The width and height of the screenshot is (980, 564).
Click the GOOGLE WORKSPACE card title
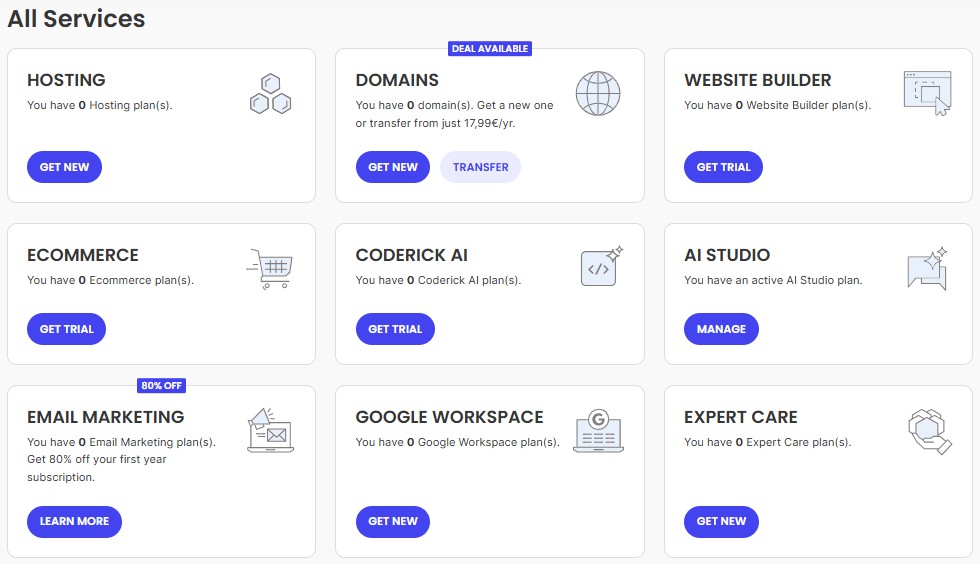[x=449, y=417]
